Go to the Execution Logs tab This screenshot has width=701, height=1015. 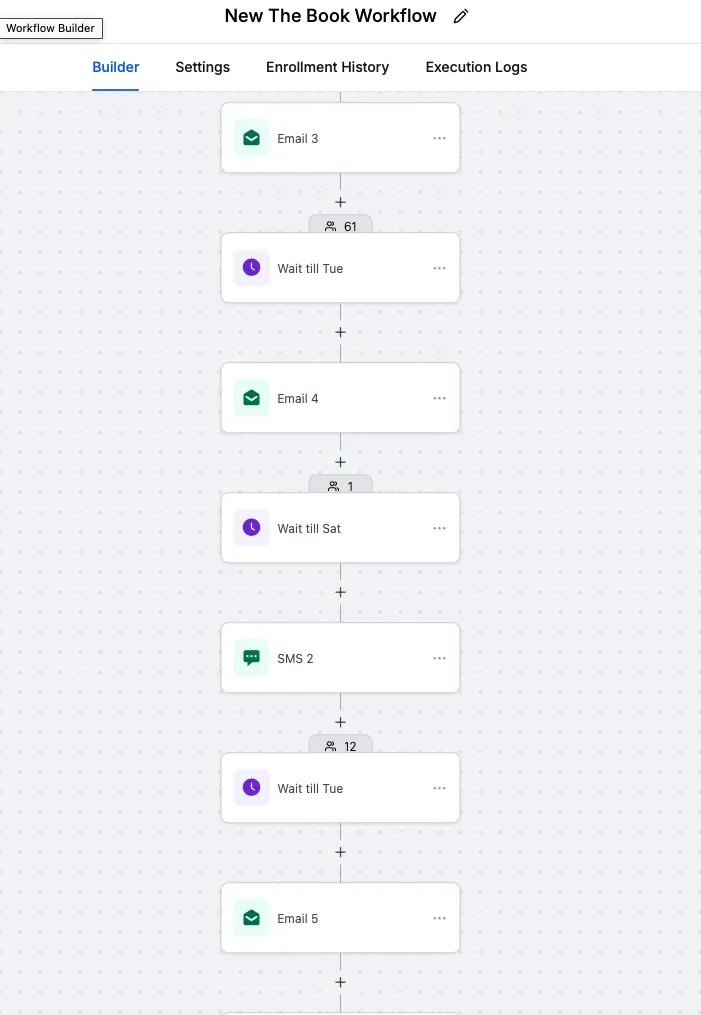[x=476, y=67]
